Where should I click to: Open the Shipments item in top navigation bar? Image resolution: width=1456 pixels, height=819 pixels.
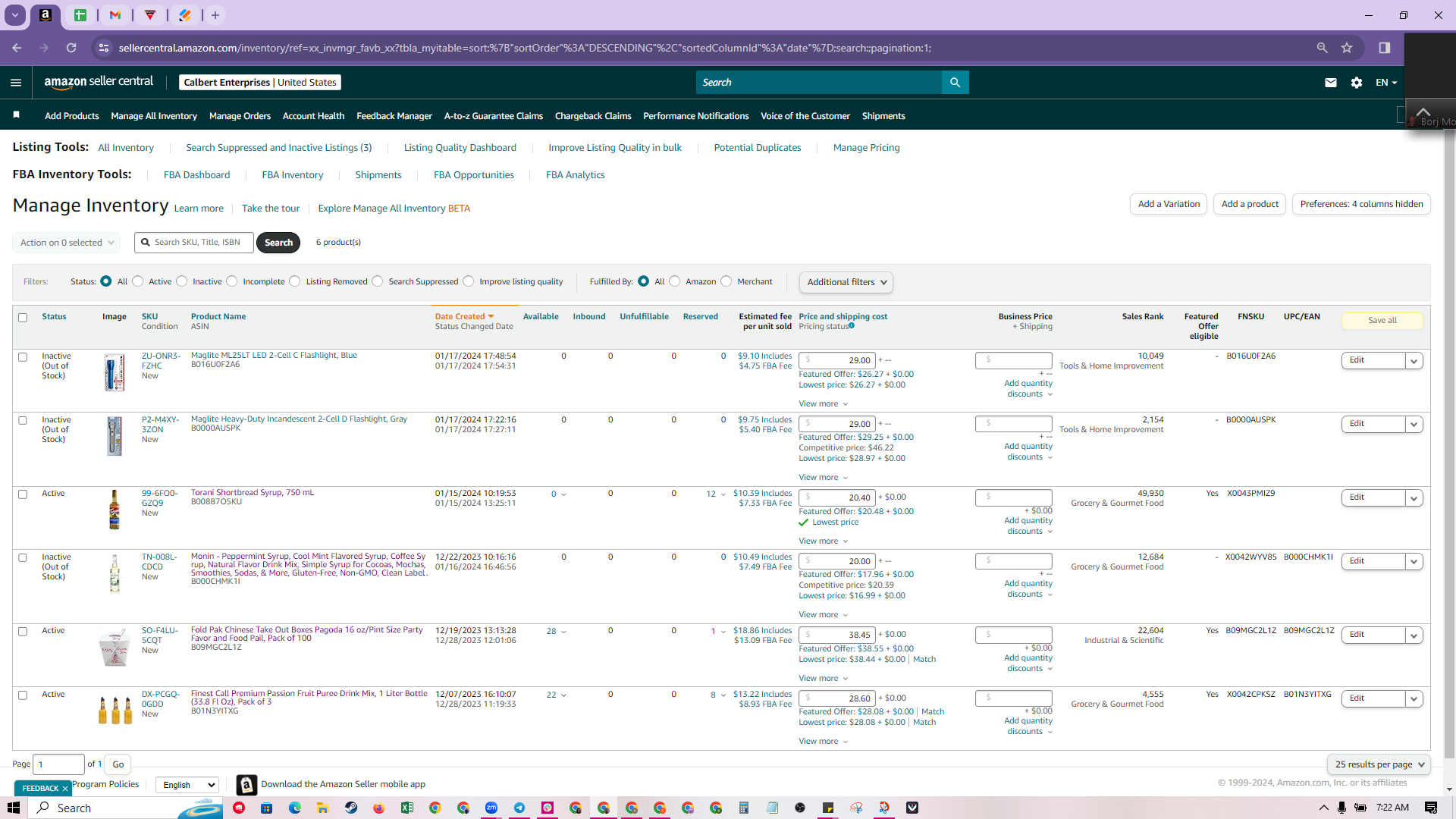point(883,116)
